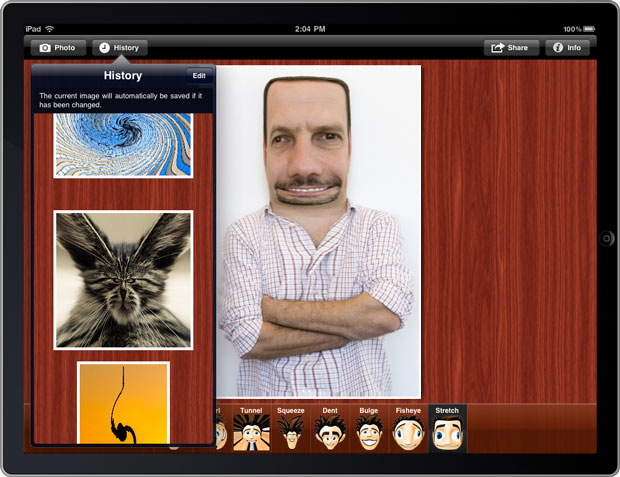
Task: Open the blue swirl image from history
Action: [123, 145]
